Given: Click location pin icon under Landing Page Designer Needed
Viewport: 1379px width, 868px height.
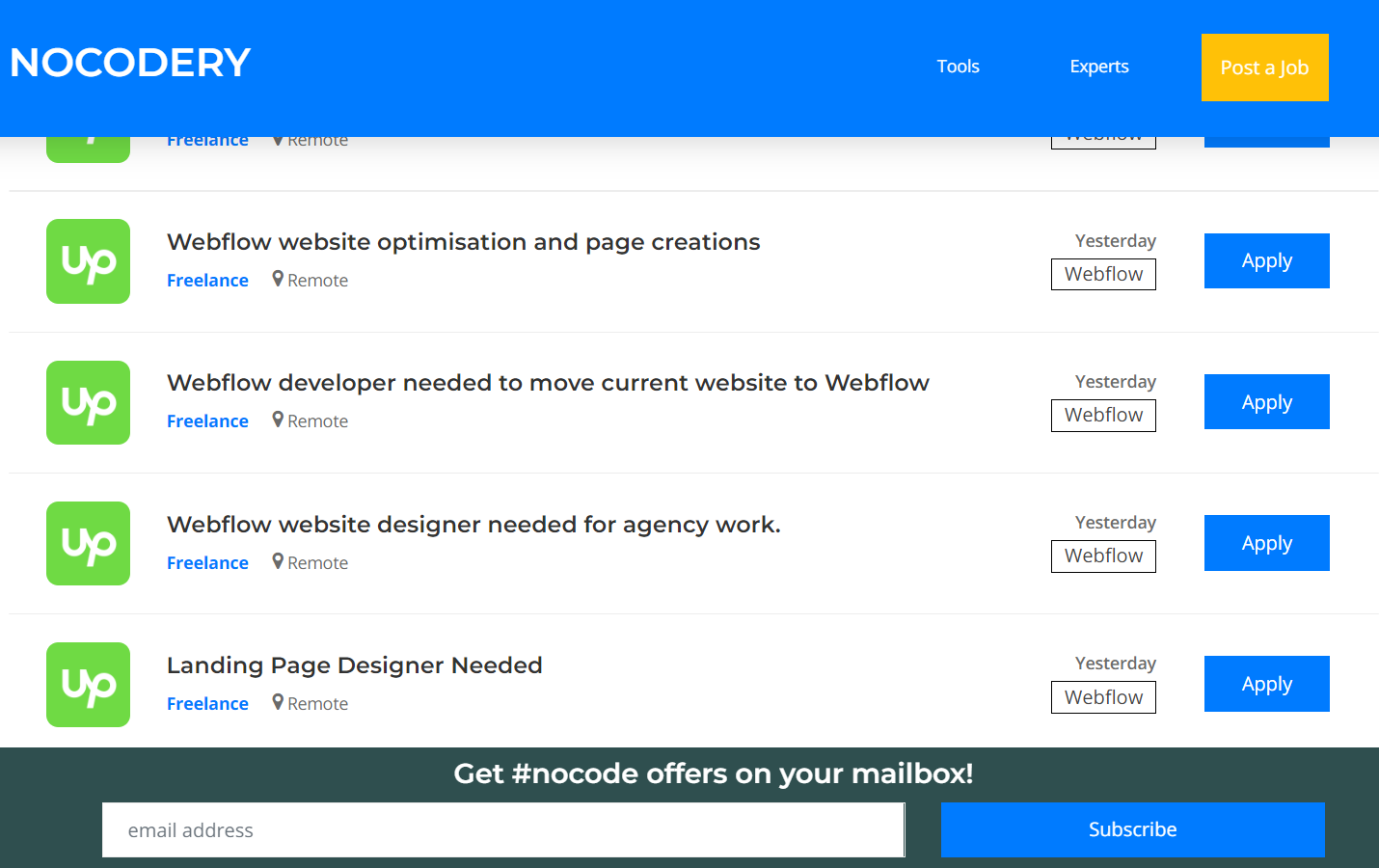Looking at the screenshot, I should [x=278, y=703].
